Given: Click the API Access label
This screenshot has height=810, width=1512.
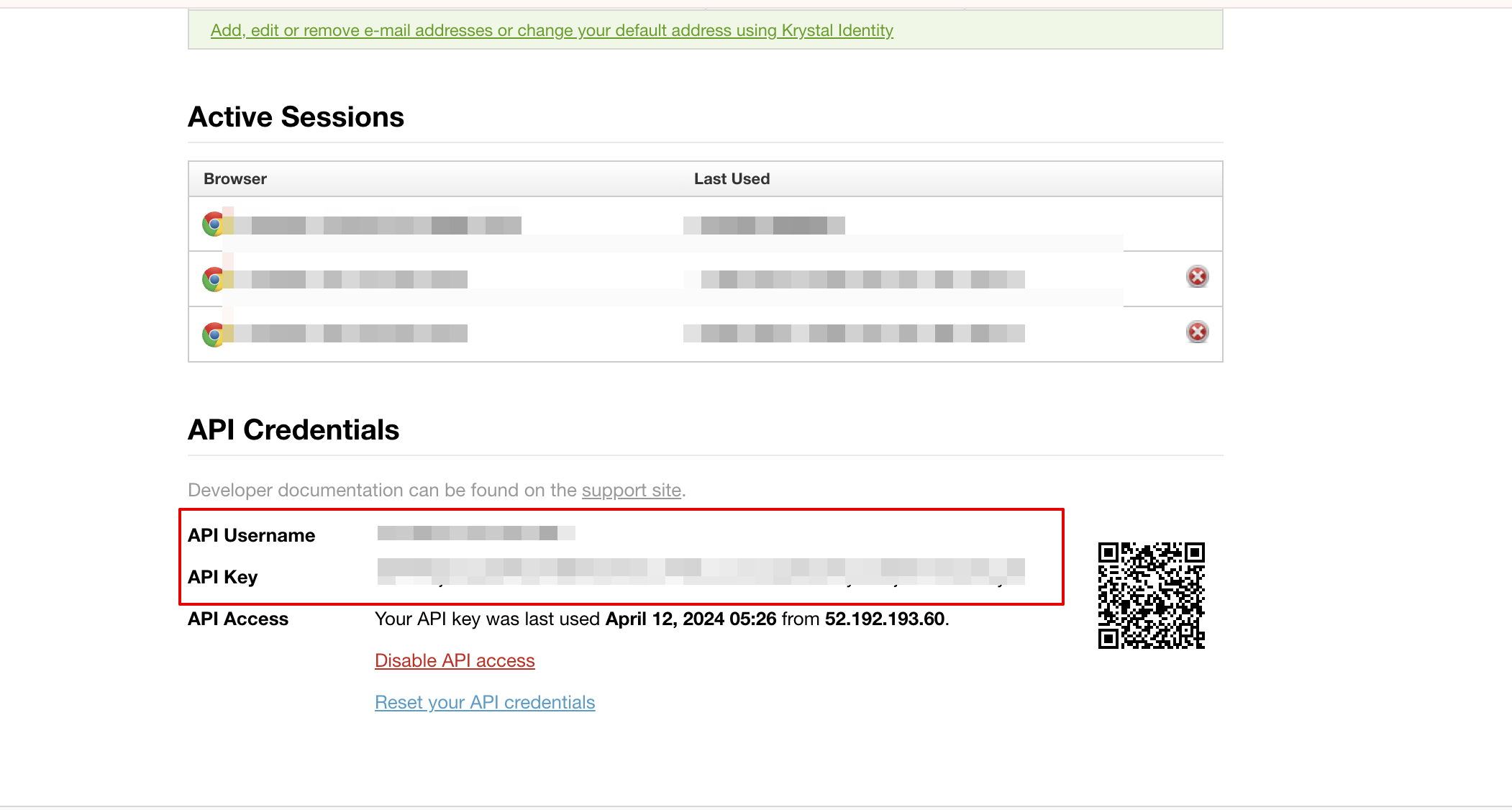Looking at the screenshot, I should pyautogui.click(x=238, y=619).
